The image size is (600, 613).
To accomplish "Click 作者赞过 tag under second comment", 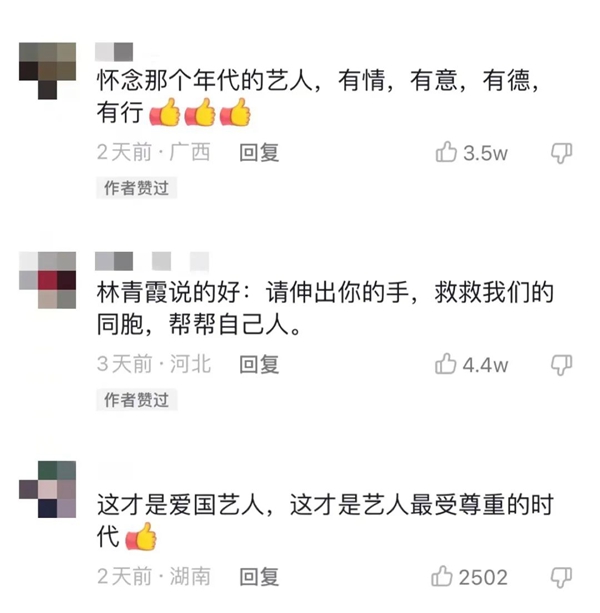I will [x=136, y=400].
